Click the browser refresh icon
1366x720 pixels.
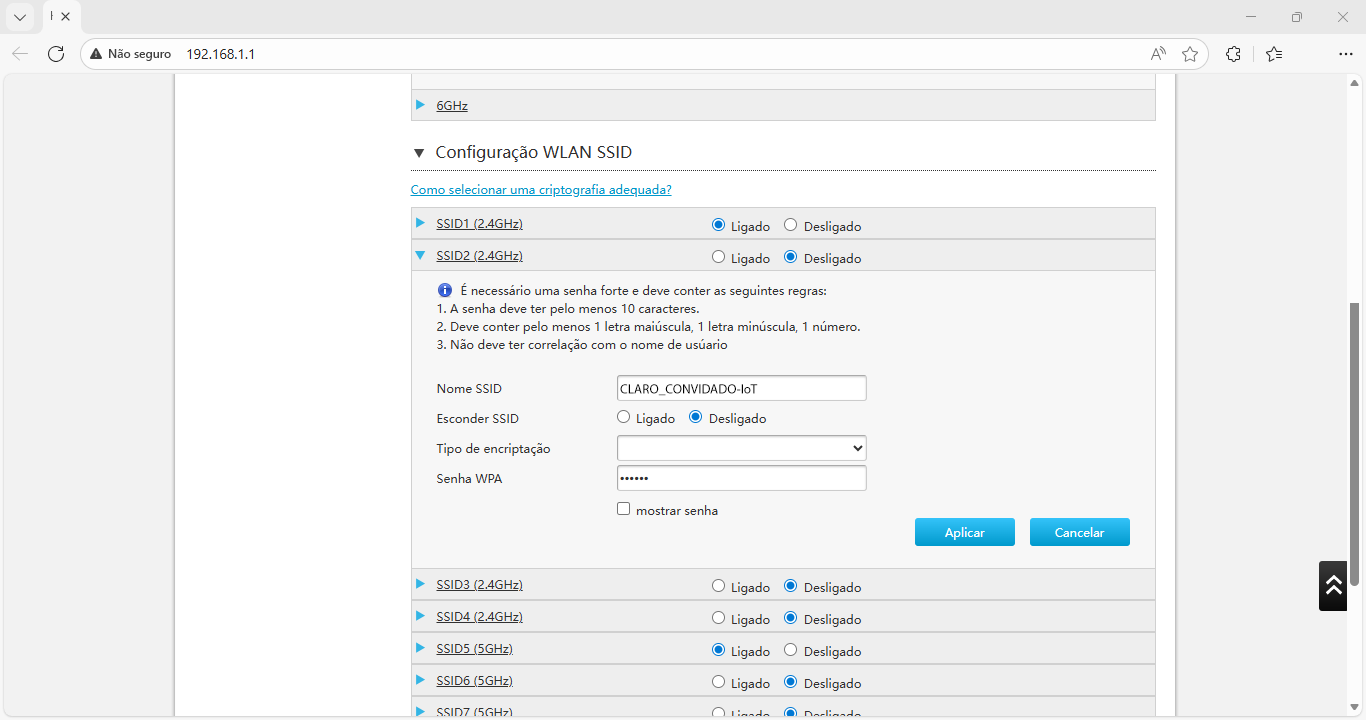coord(56,54)
